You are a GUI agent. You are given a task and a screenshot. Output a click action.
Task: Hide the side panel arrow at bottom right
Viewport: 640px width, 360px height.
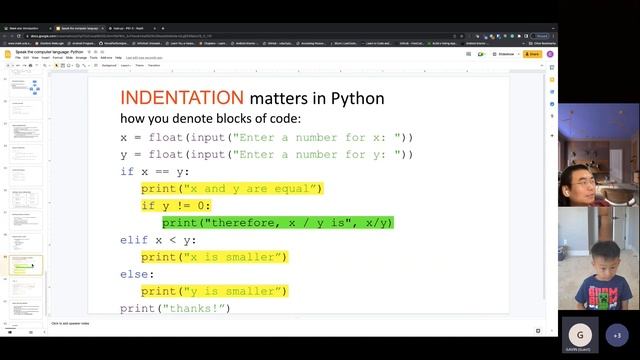552,331
